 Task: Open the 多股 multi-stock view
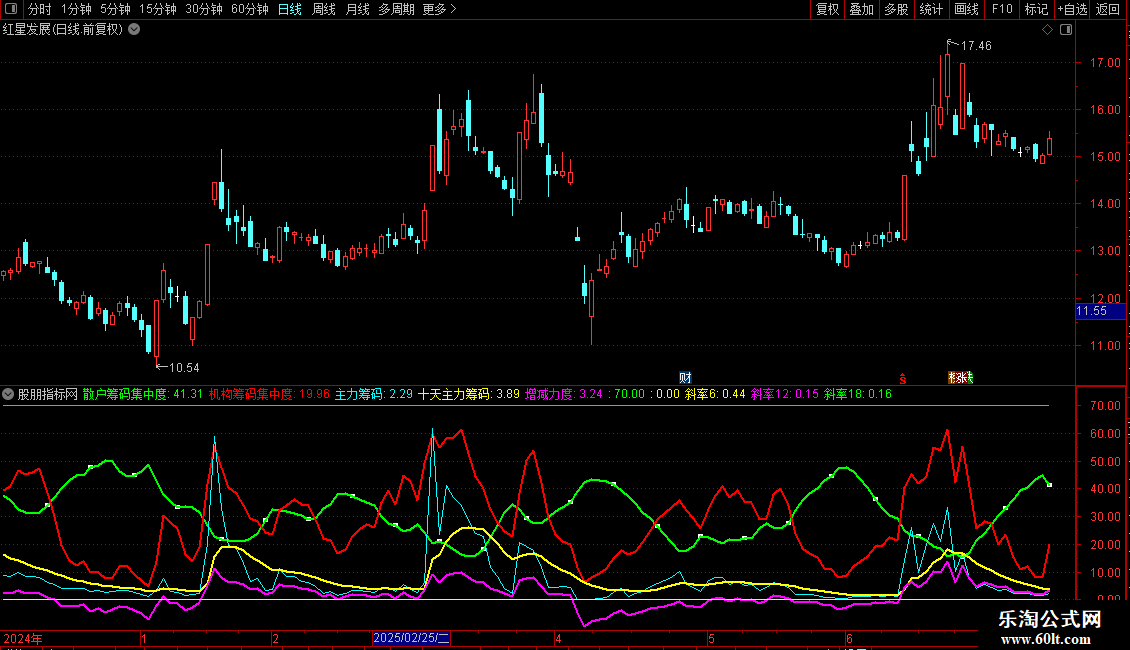(897, 9)
